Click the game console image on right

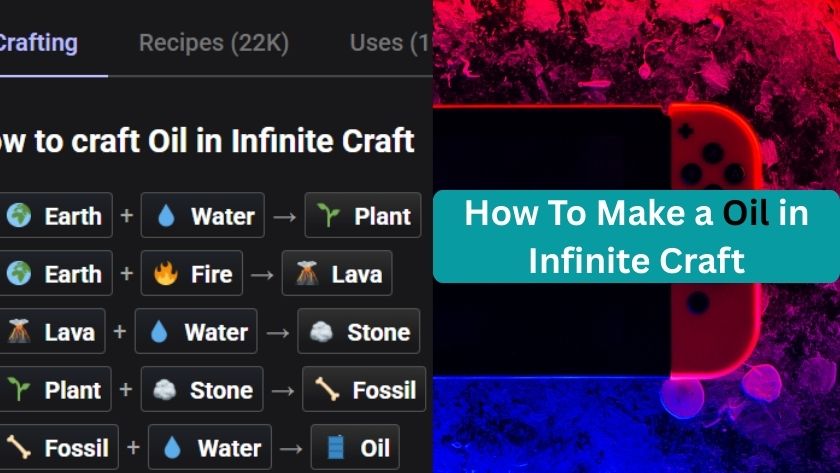click(597, 241)
